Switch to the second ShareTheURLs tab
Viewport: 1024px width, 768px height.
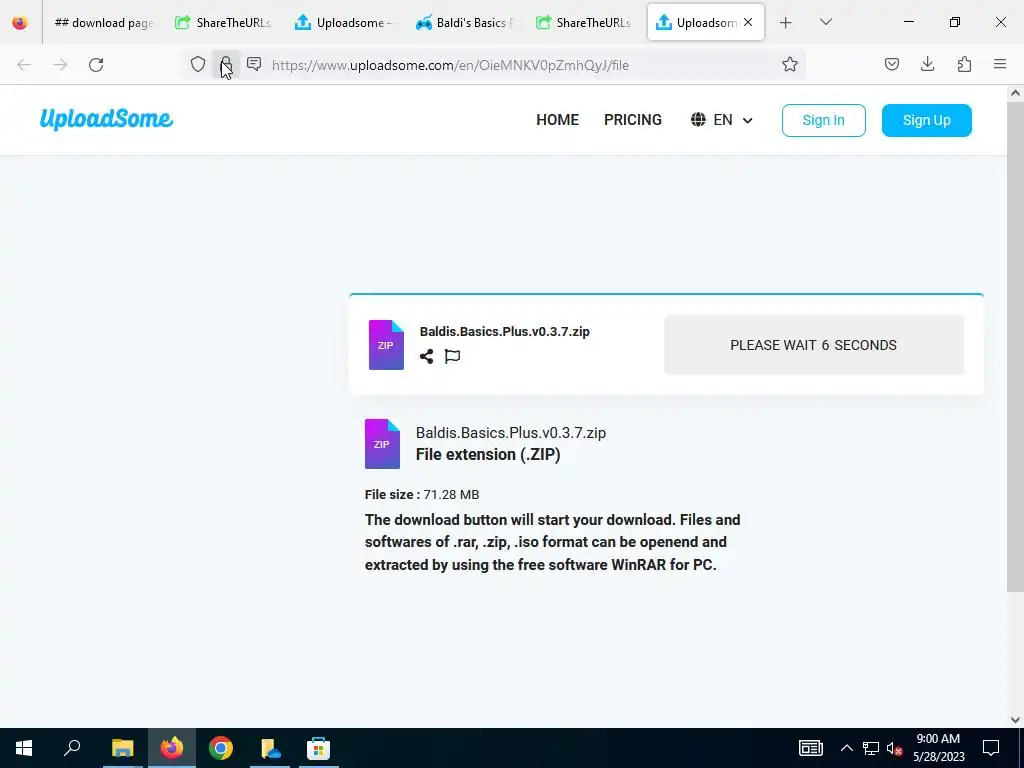[x=583, y=22]
